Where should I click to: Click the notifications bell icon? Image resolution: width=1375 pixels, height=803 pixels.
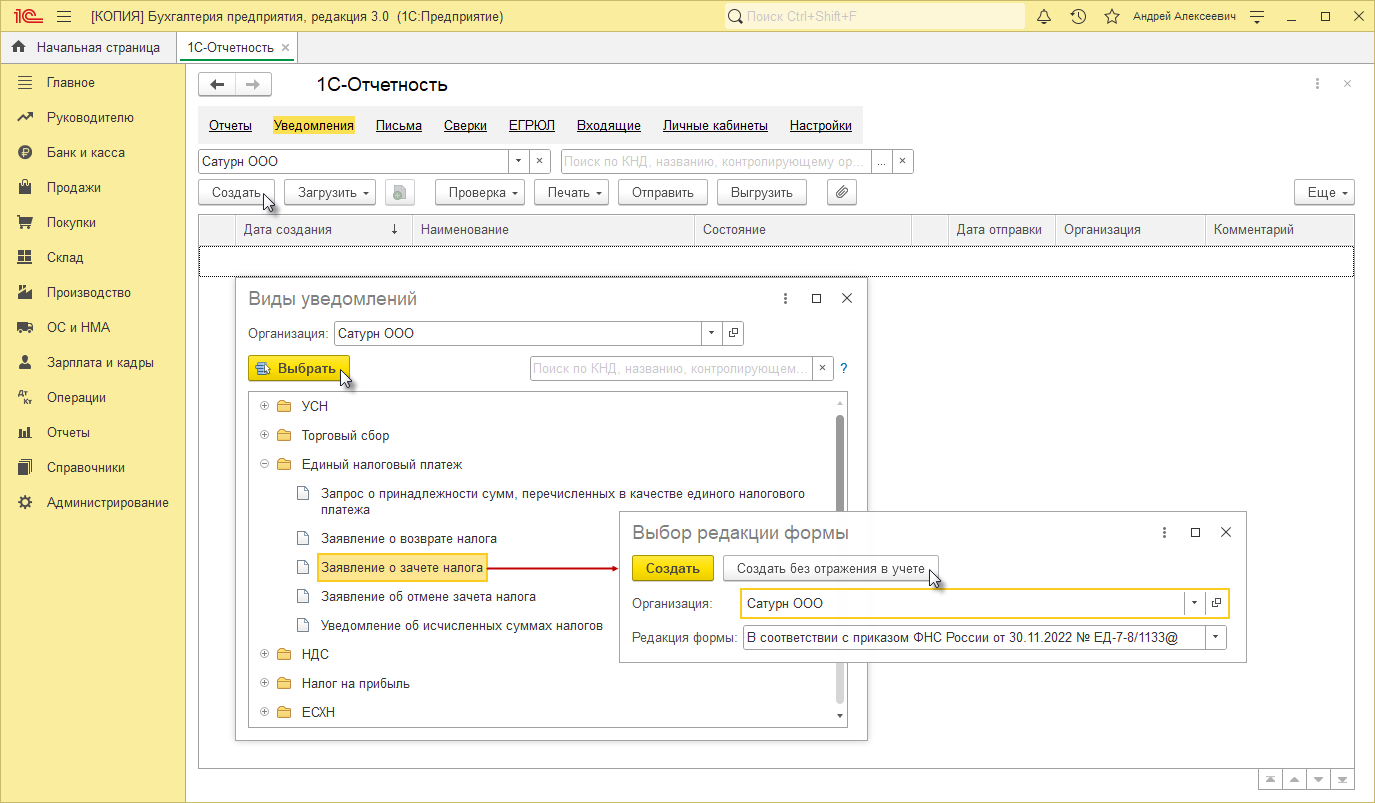(x=1044, y=17)
